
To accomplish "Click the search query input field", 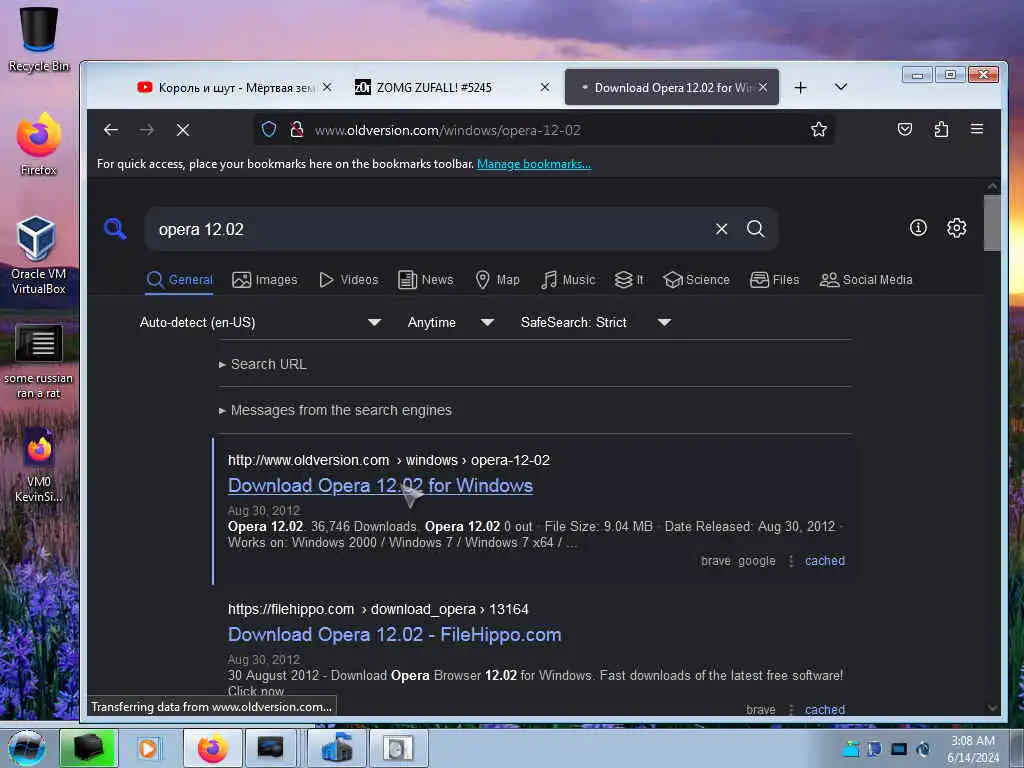I will (431, 229).
